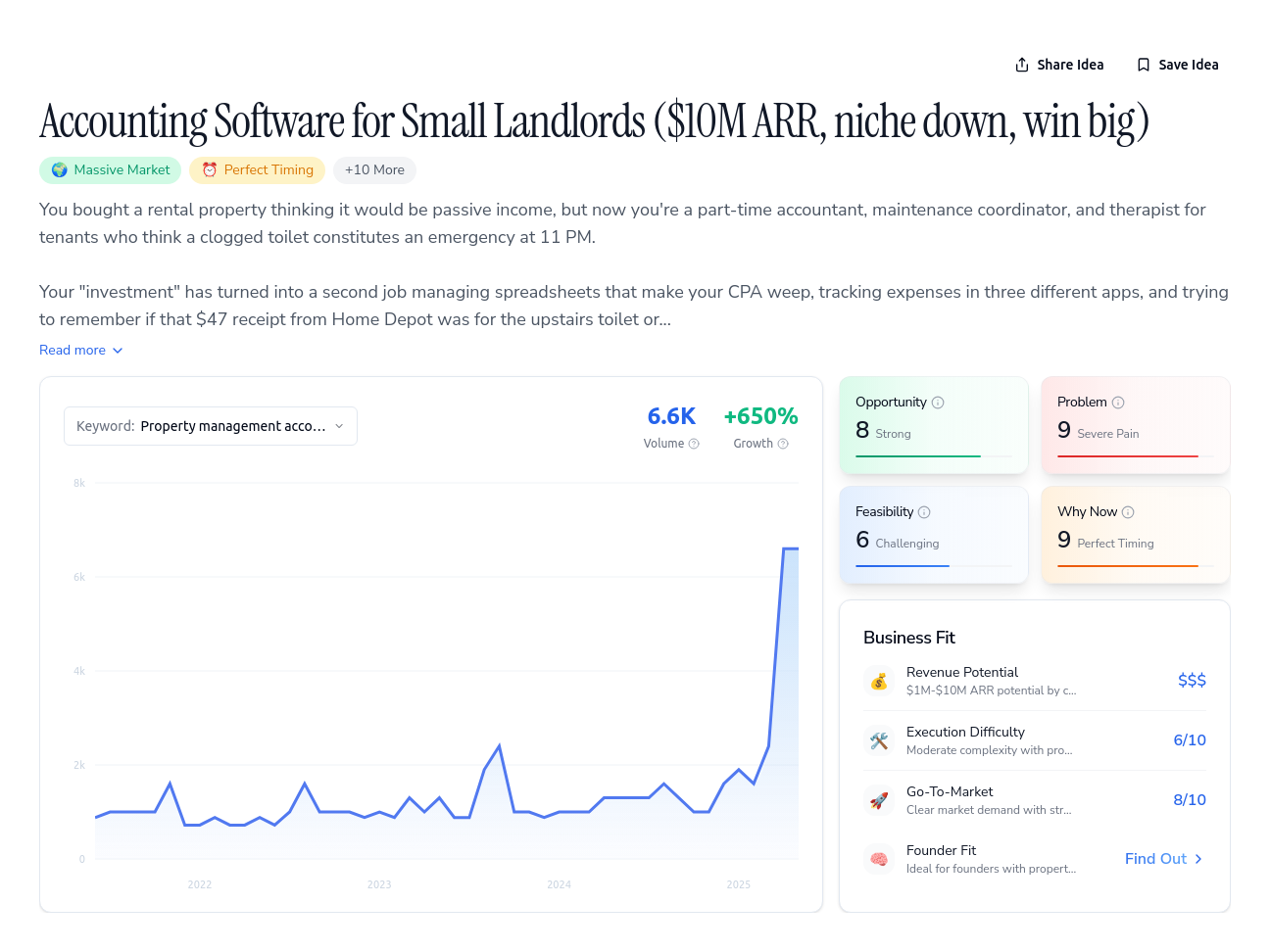Click the Revenue Potential row title

962,672
